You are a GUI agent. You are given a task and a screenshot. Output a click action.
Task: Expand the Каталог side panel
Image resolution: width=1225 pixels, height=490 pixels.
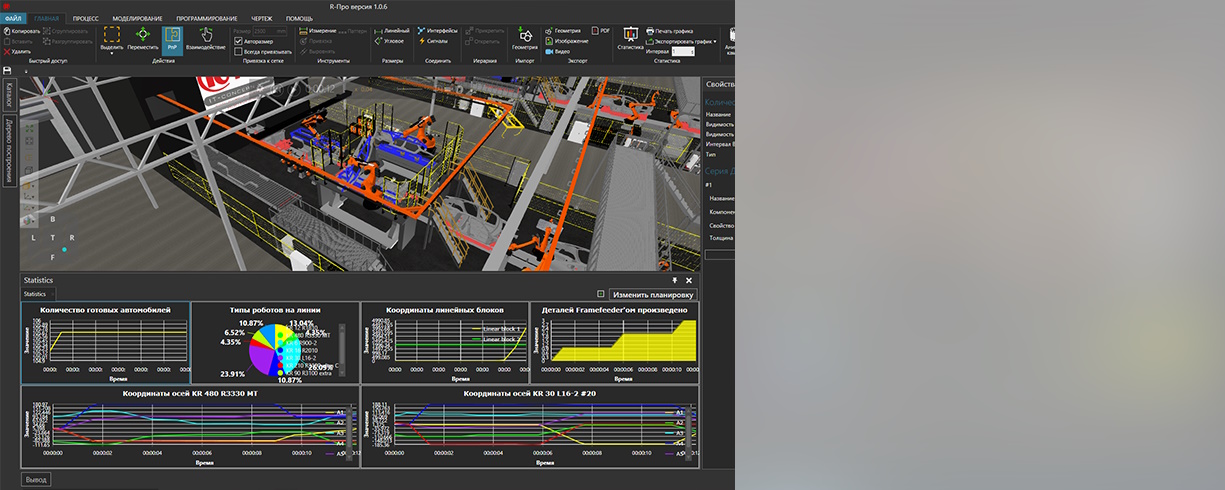[x=9, y=96]
